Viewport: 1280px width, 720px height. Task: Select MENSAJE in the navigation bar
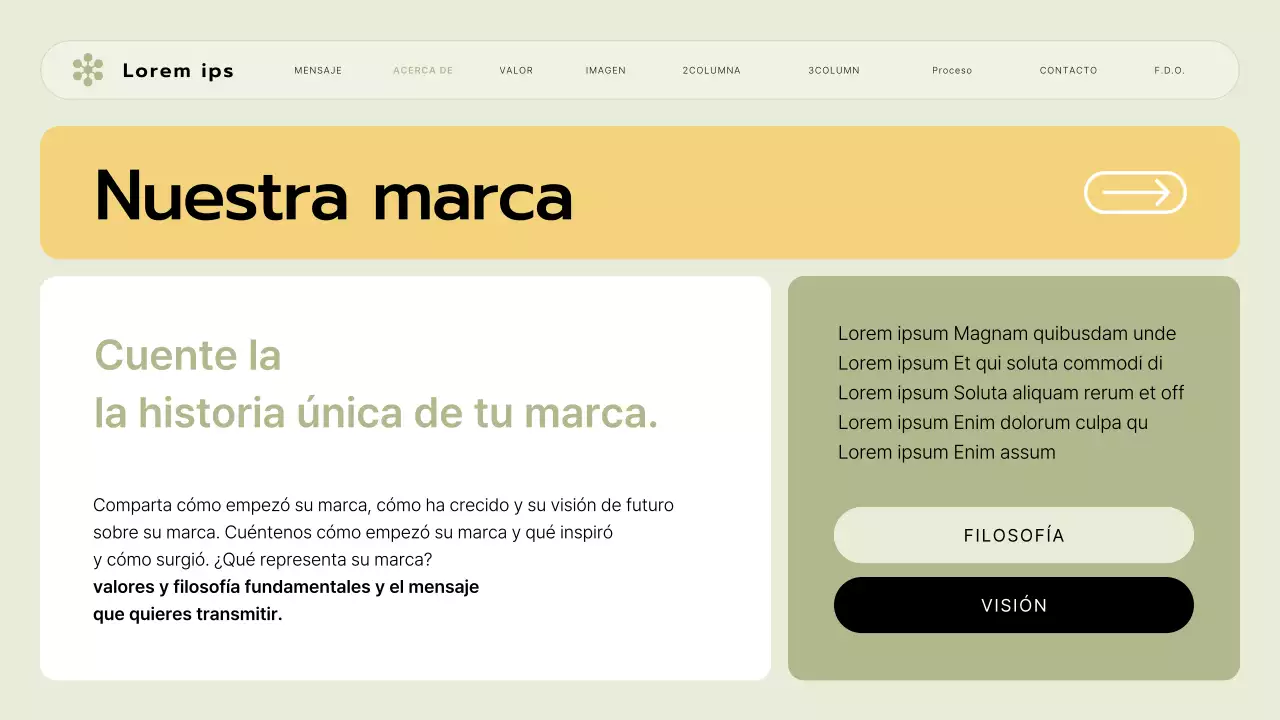(318, 70)
